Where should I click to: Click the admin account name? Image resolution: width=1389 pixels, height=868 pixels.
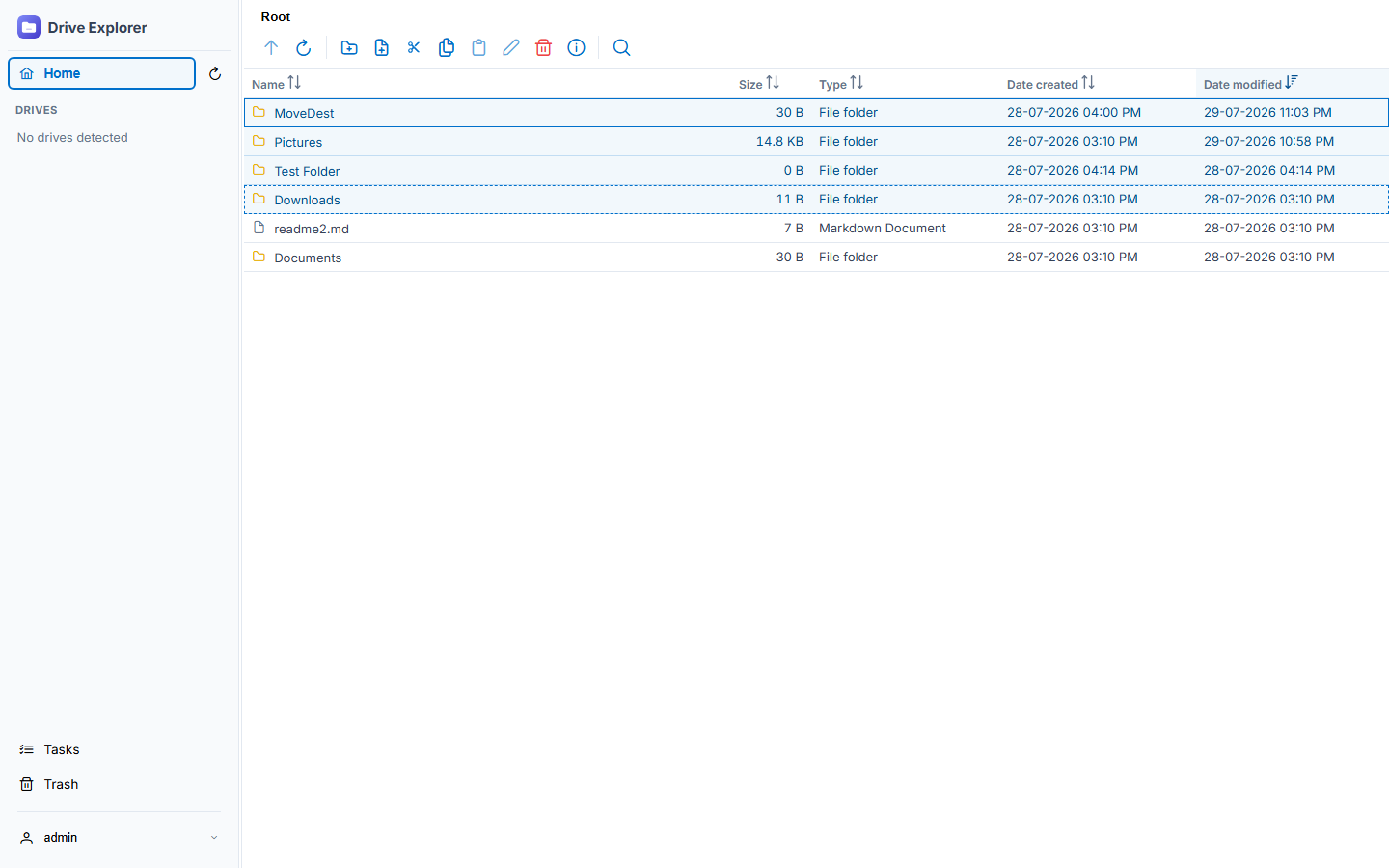point(61,837)
